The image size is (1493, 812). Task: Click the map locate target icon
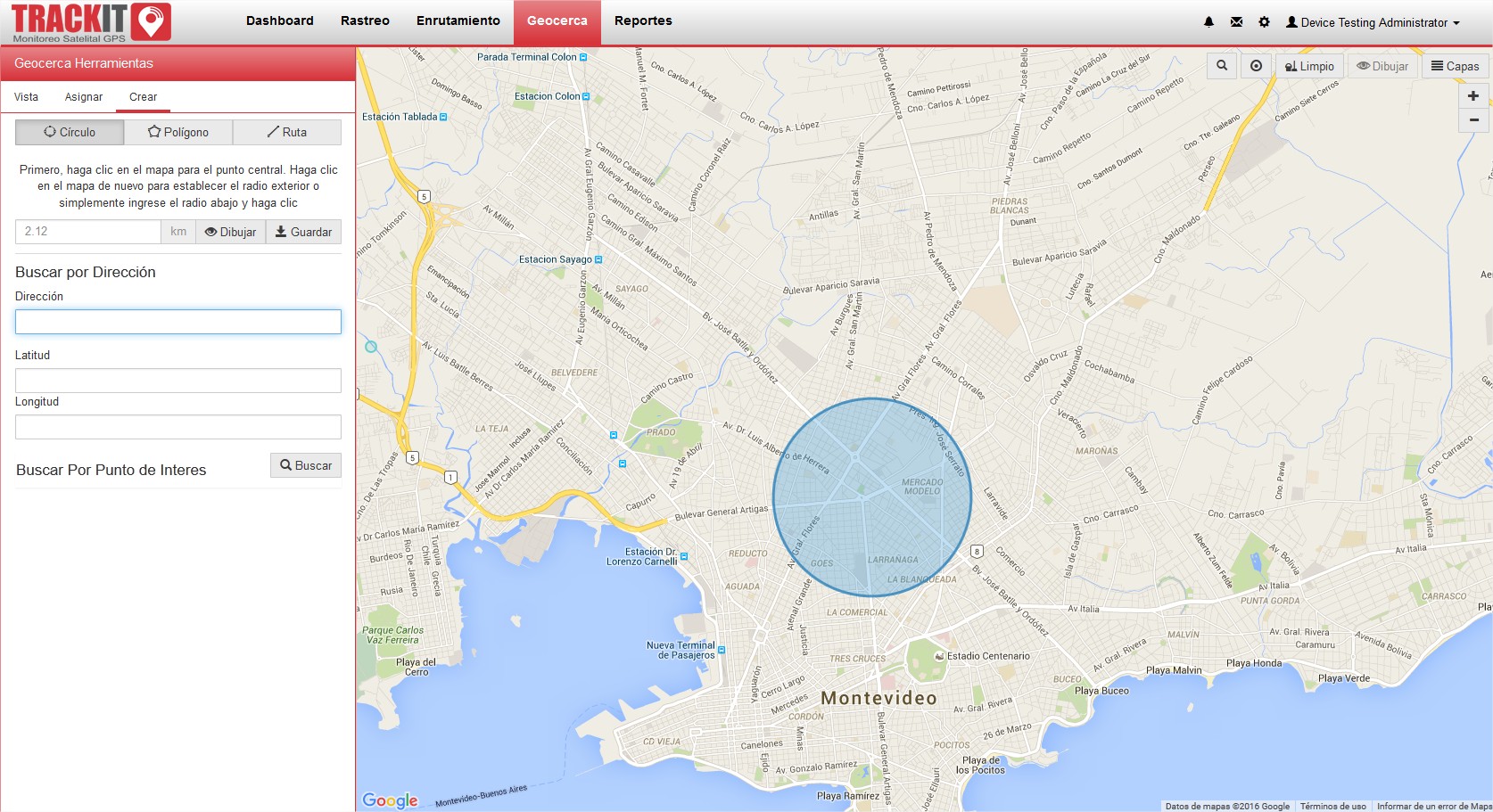pos(1256,66)
